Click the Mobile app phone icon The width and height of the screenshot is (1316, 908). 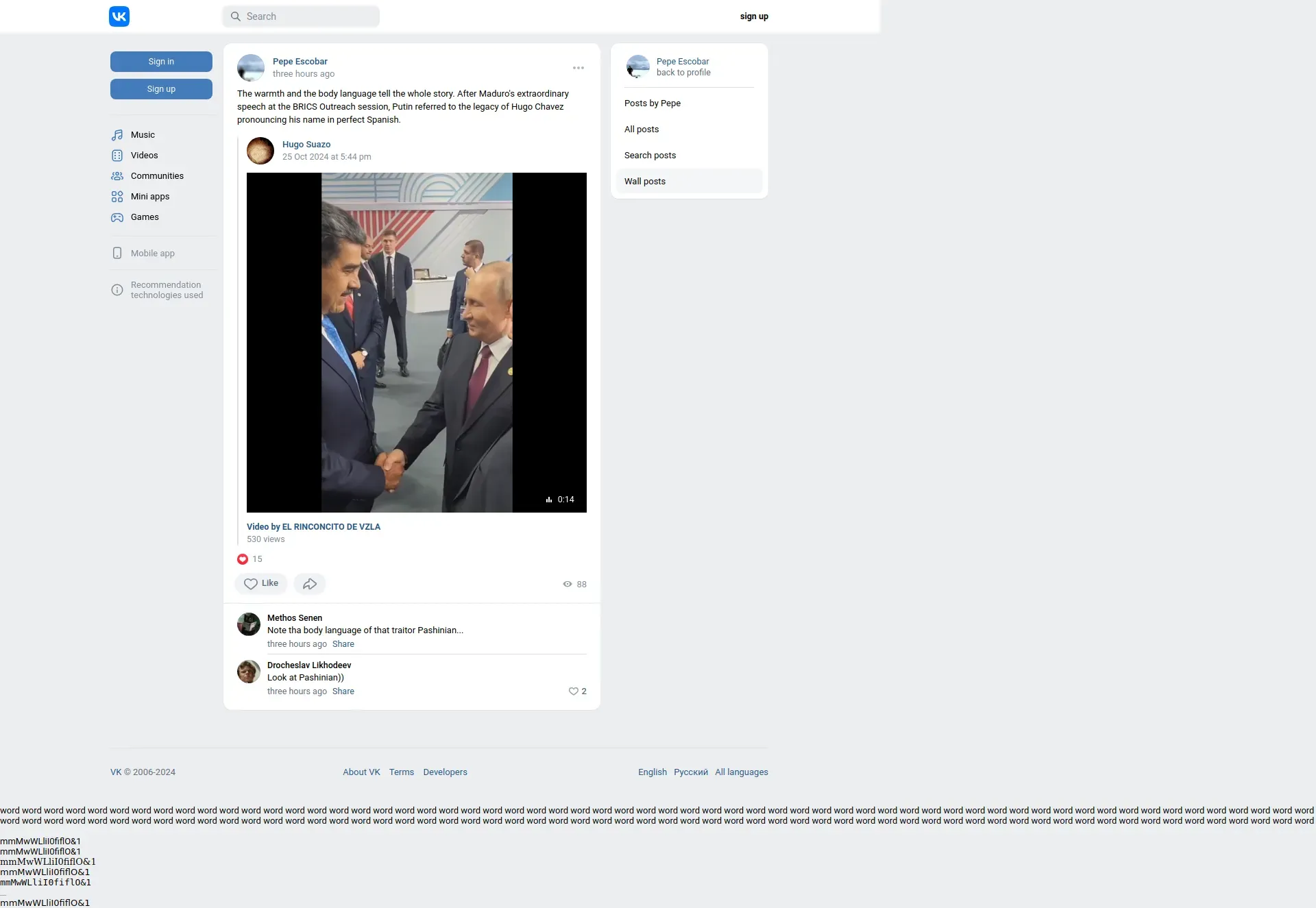click(117, 253)
